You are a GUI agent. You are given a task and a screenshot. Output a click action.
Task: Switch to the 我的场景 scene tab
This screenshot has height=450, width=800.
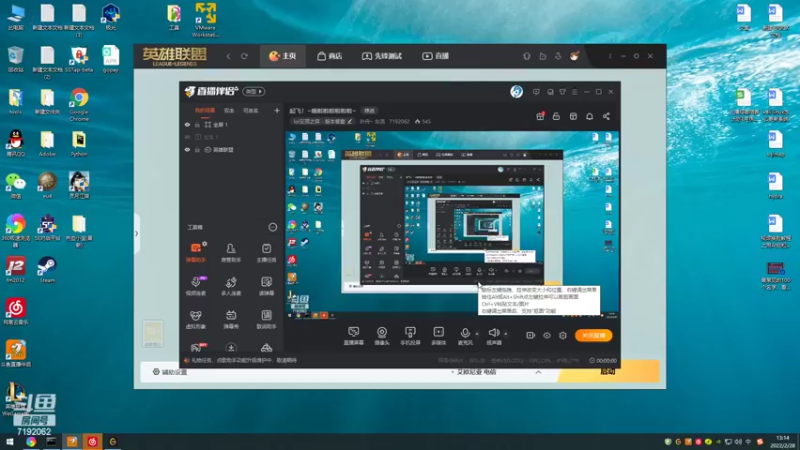pyautogui.click(x=205, y=110)
